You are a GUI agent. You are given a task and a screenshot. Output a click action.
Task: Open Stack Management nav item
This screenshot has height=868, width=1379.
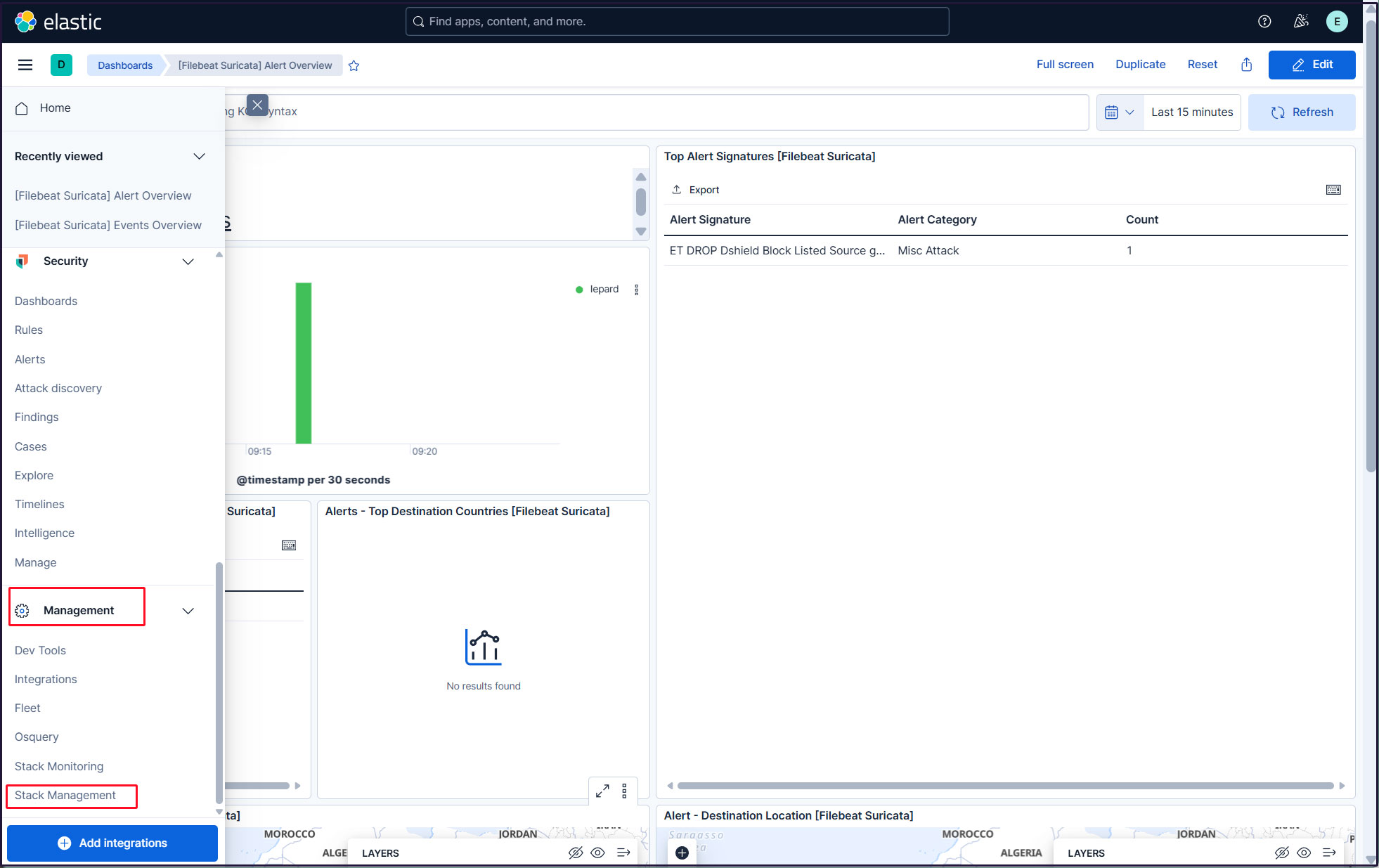pos(65,795)
